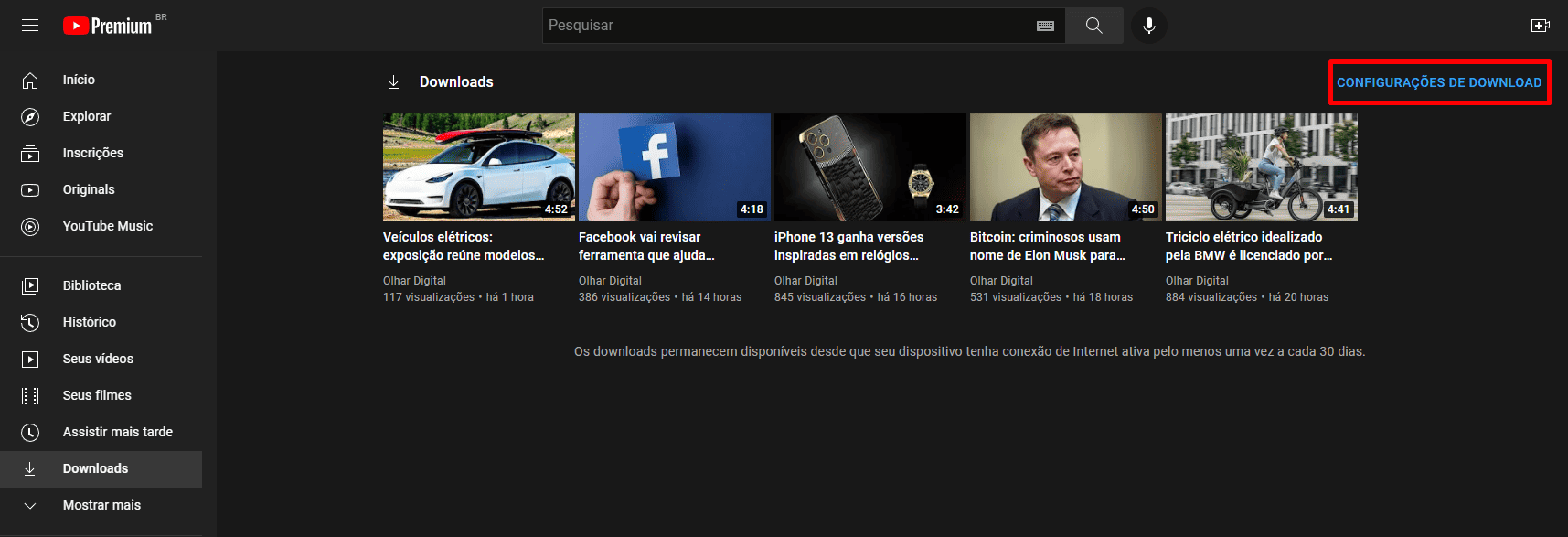Image resolution: width=1568 pixels, height=537 pixels.
Task: Click the Histórico clock-arrow icon
Action: 30,323
